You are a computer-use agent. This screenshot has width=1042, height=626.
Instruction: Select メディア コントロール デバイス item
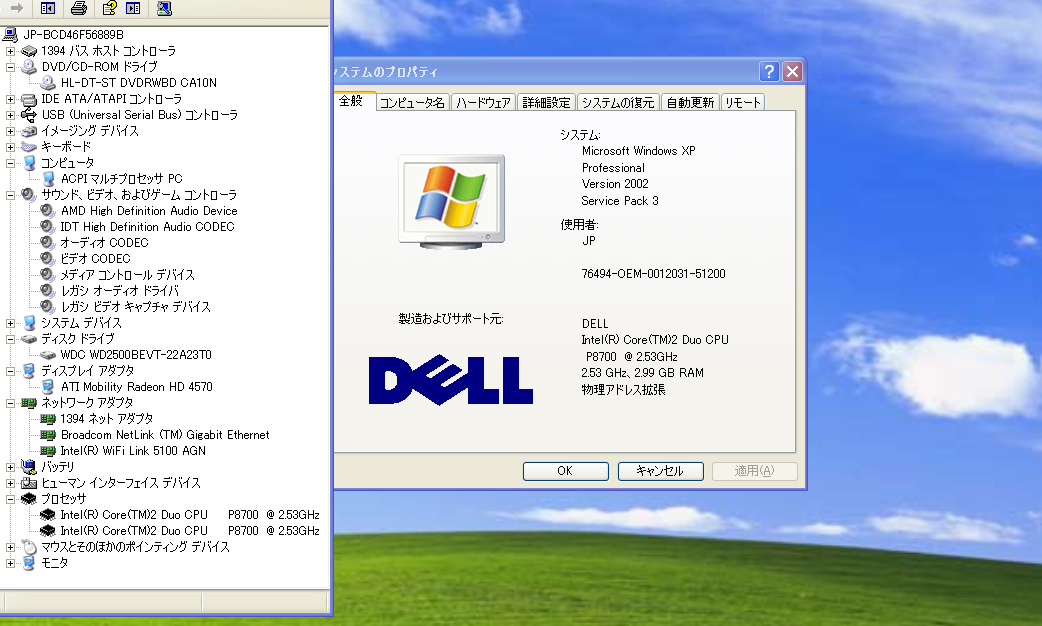[128, 275]
